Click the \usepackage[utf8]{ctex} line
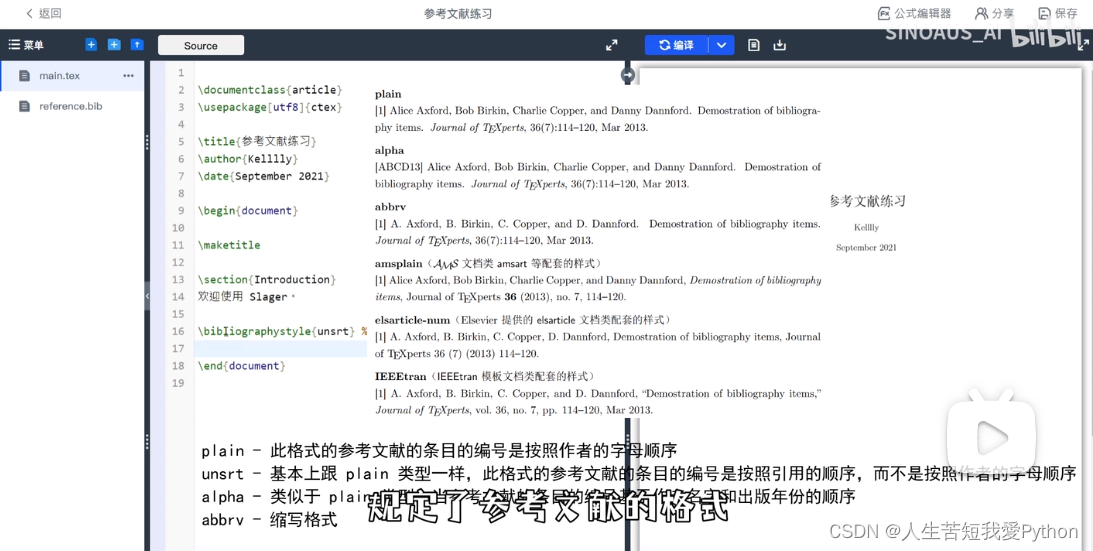1093x551 pixels. (270, 107)
